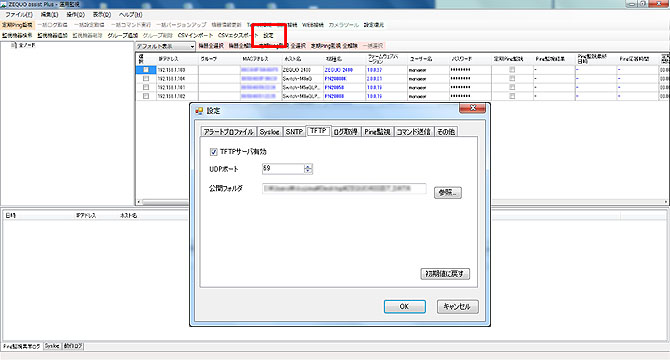This screenshot has width=670, height=360.
Task: Switch to コマンド送信 tab in the settings dialog
Action: coord(413,132)
